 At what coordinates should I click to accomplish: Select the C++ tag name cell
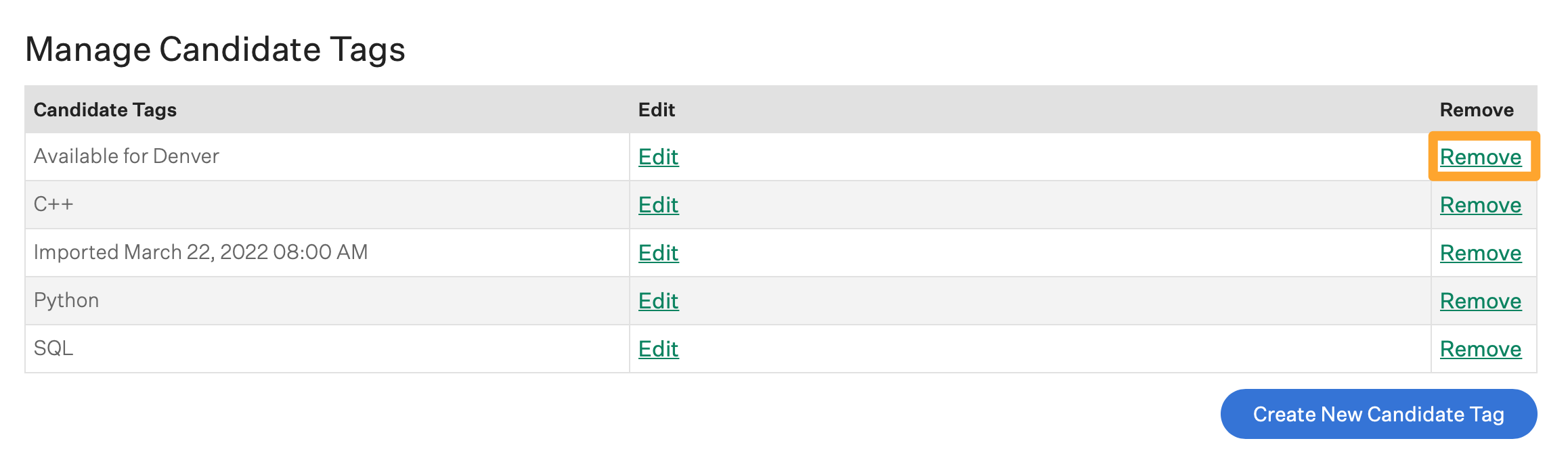point(53,204)
